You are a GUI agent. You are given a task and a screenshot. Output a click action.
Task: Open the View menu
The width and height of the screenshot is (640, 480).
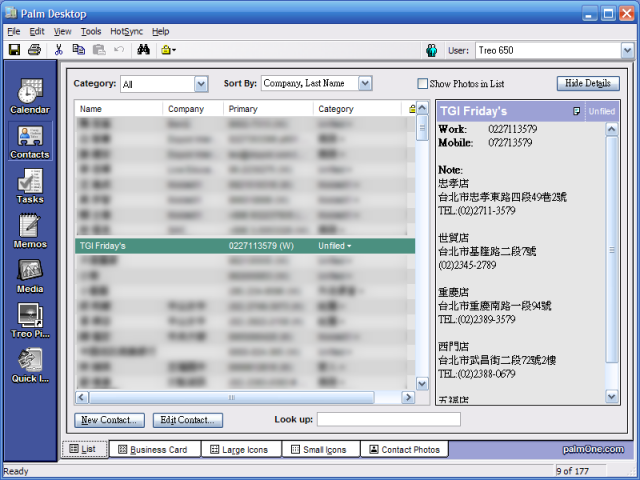point(62,31)
